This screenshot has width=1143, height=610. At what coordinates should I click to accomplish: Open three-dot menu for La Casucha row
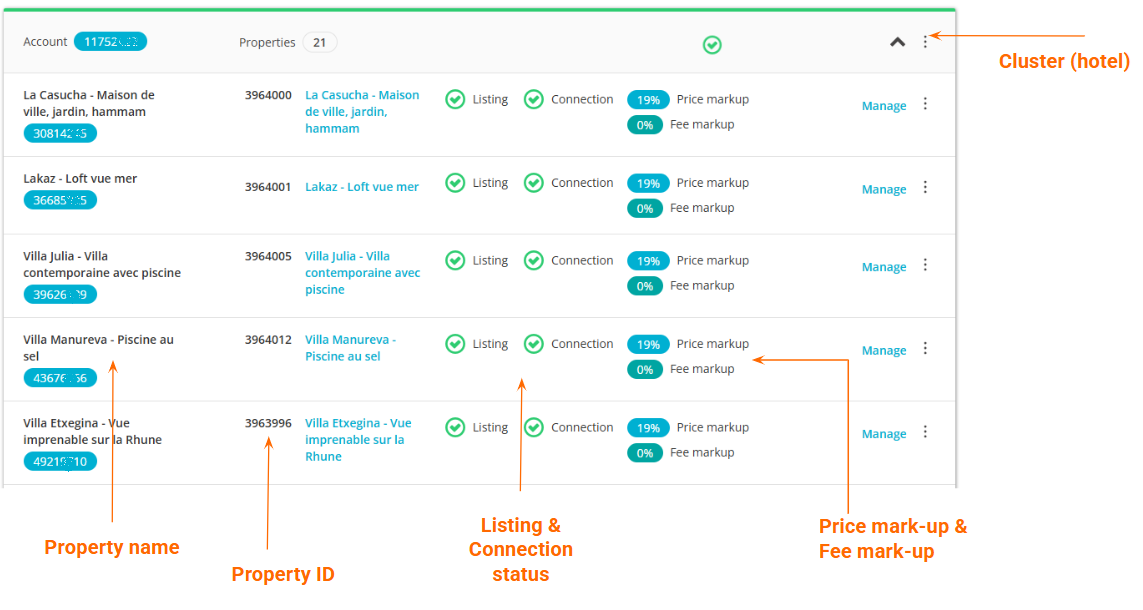(925, 104)
